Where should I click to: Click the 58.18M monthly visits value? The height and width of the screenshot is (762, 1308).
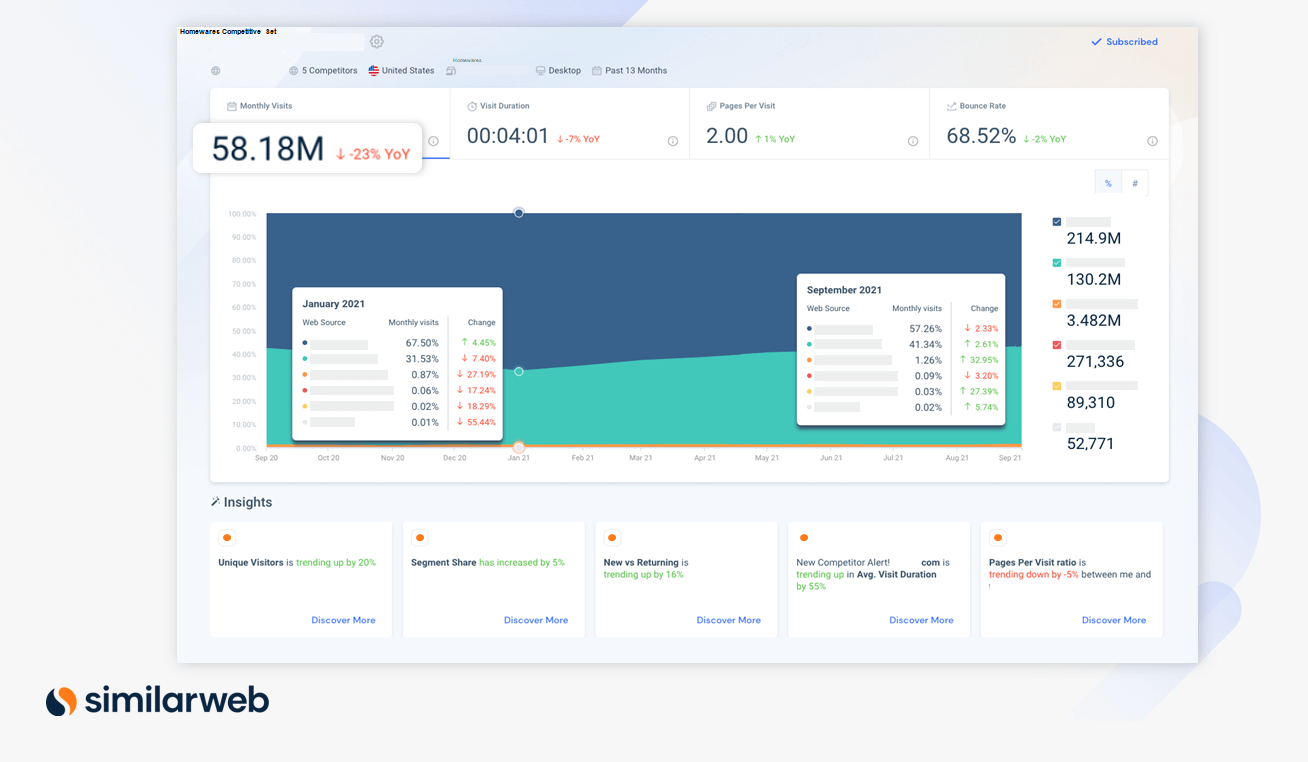(268, 149)
